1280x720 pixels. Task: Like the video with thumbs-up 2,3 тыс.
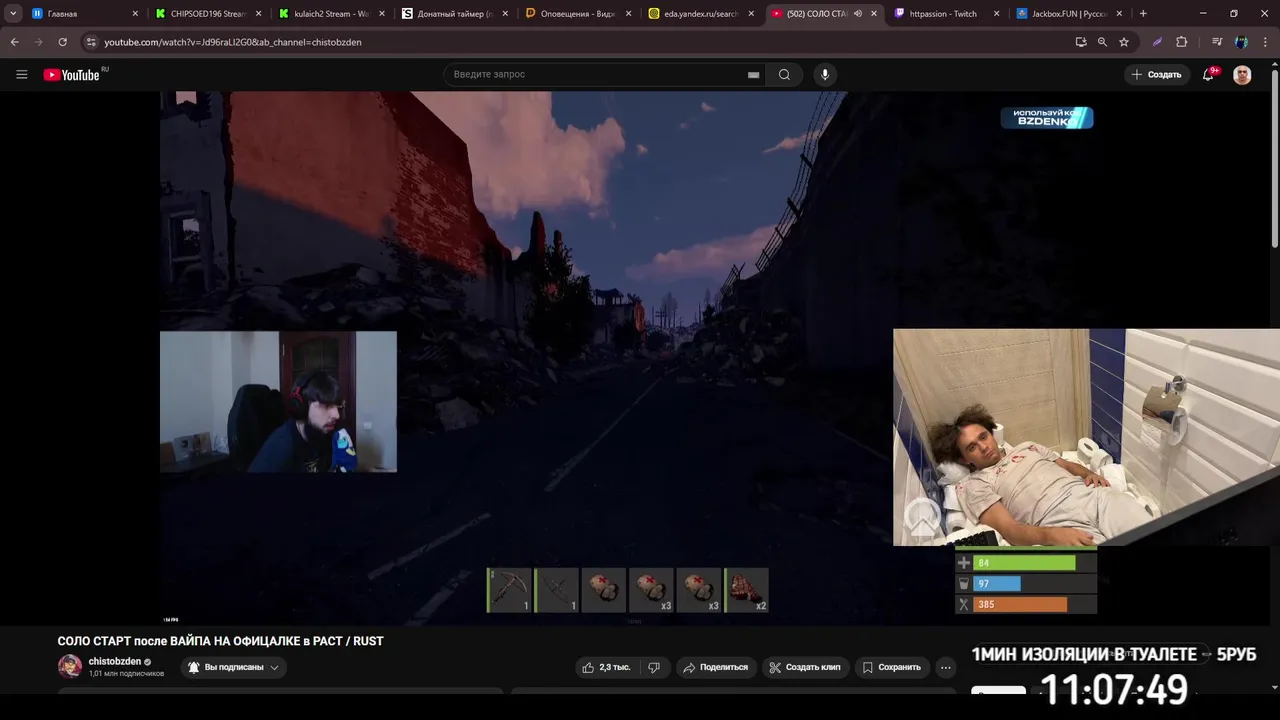[607, 667]
